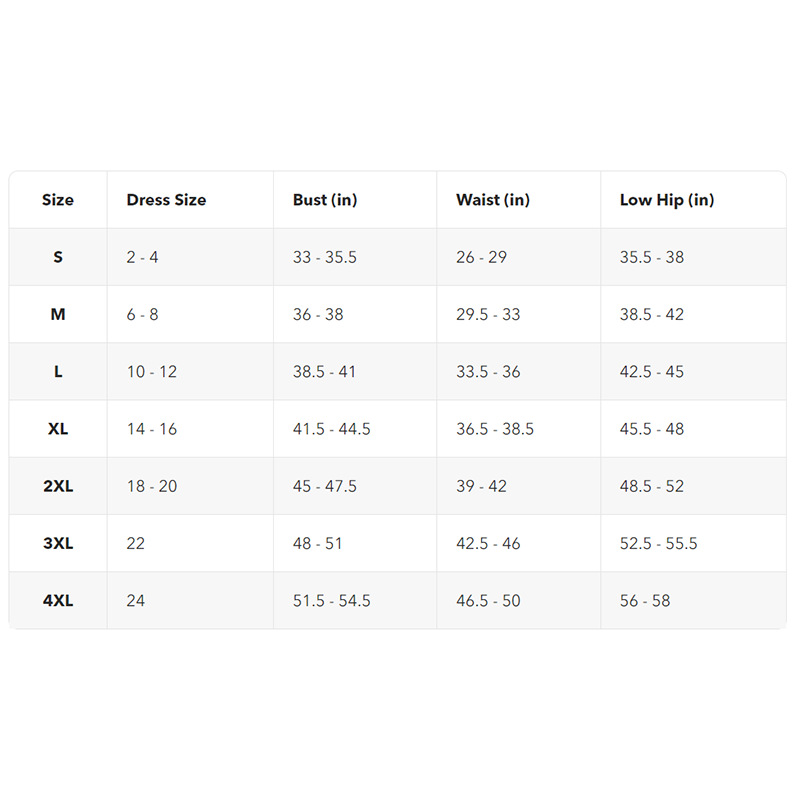Select the 3XL size row label
Screen dimensions: 800x800
(58, 544)
